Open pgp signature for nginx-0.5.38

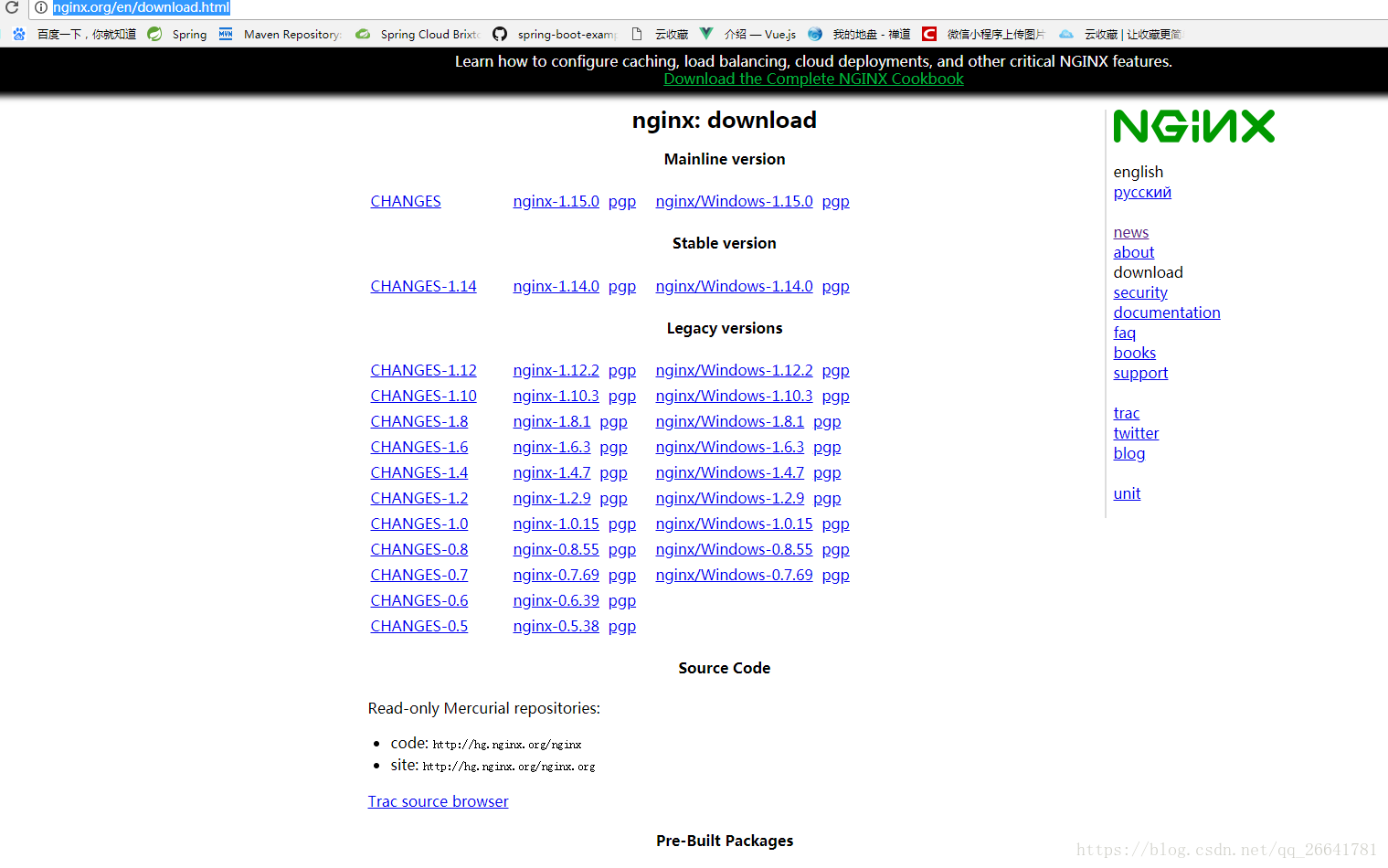622,627
